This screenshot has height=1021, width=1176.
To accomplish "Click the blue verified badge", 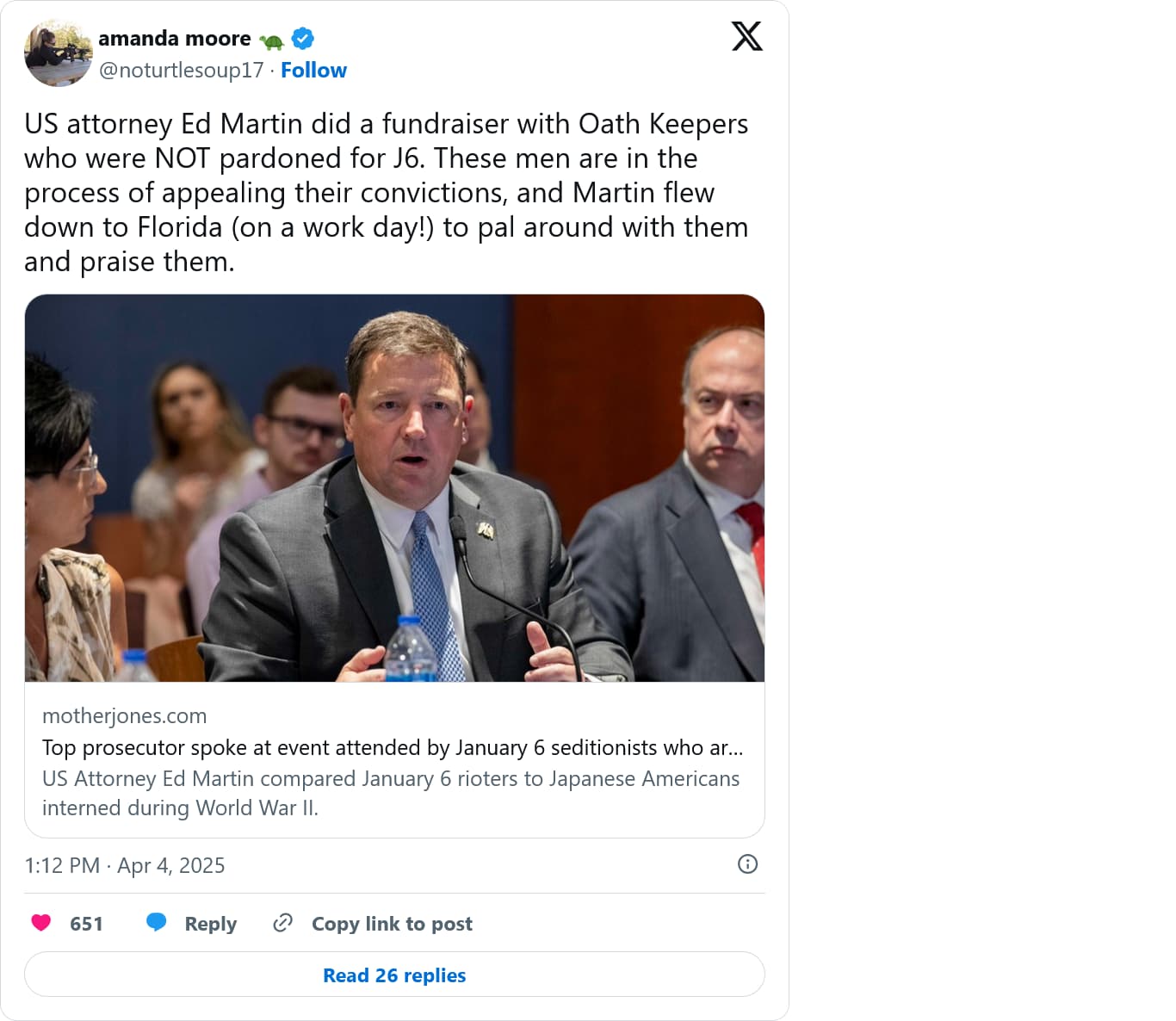I will pyautogui.click(x=303, y=39).
